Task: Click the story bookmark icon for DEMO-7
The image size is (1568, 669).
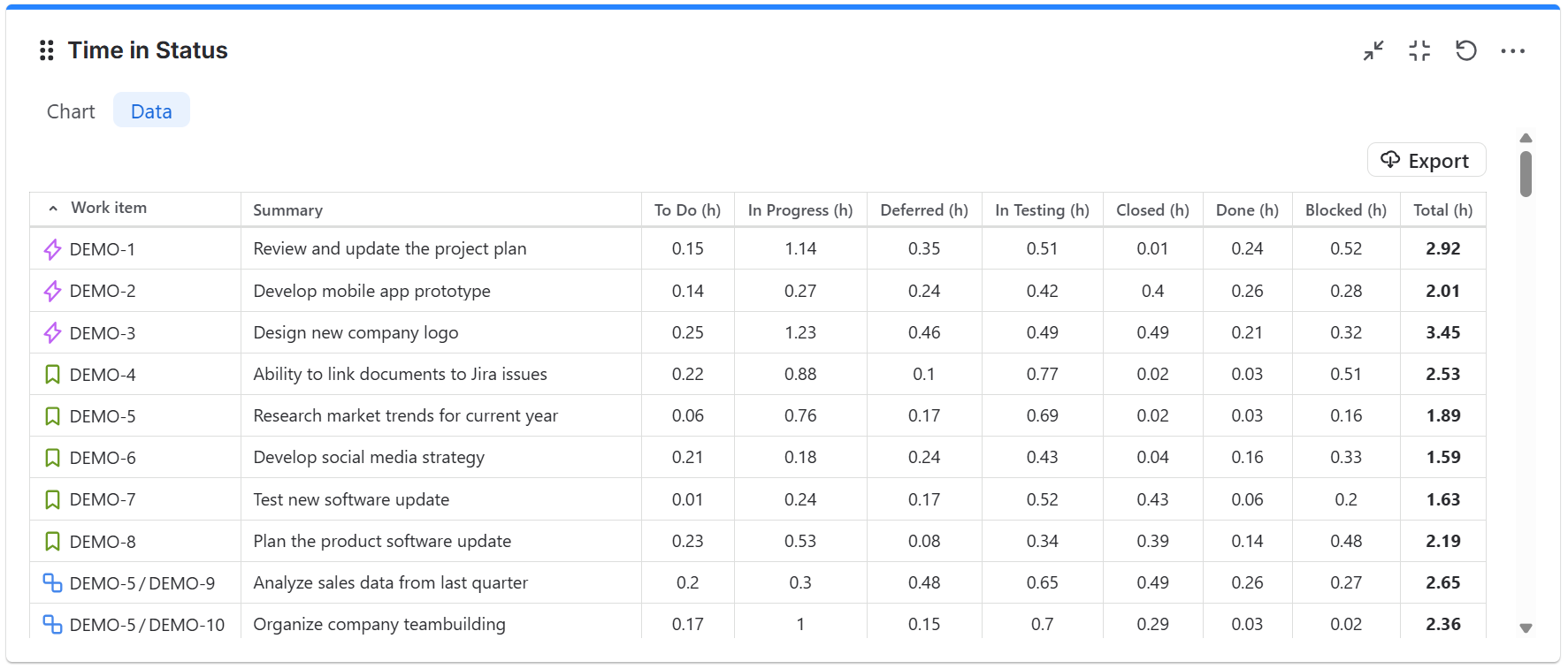Action: [52, 499]
